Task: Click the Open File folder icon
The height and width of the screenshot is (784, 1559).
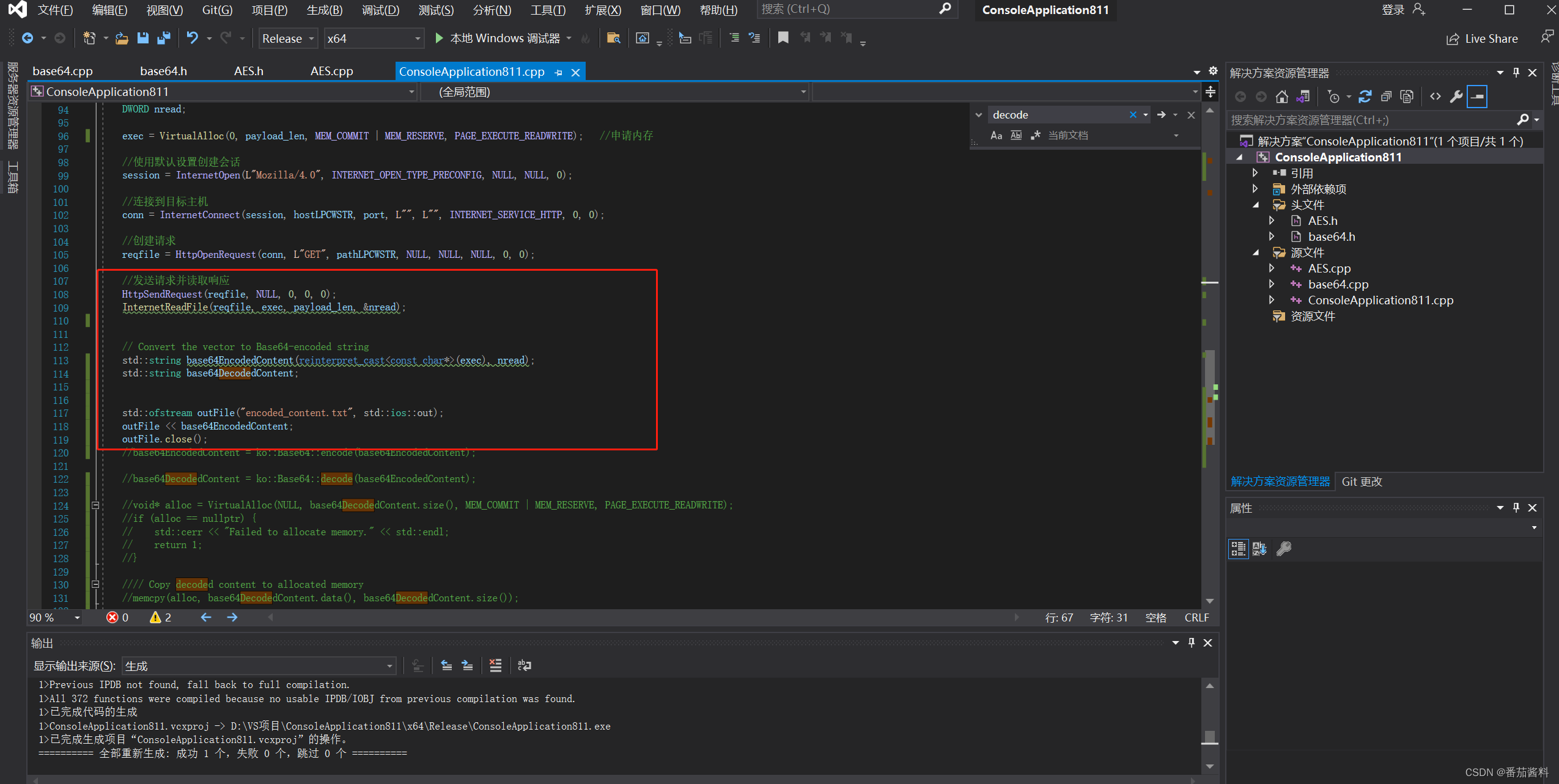Action: [122, 38]
